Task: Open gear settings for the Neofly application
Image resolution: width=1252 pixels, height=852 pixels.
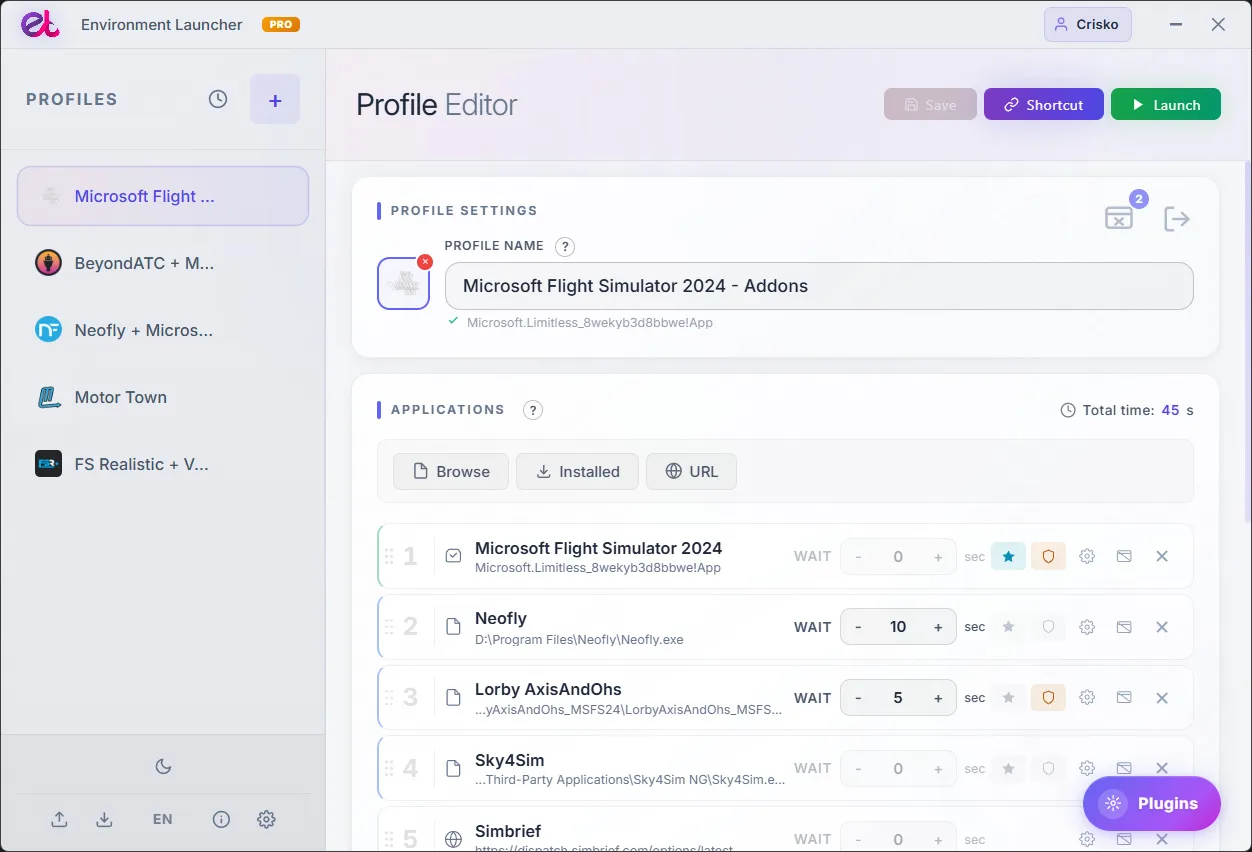Action: [x=1087, y=627]
